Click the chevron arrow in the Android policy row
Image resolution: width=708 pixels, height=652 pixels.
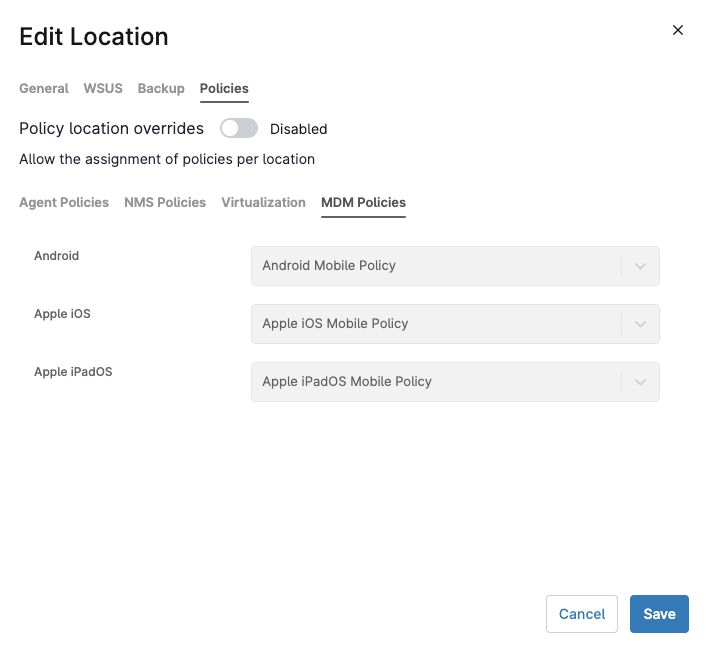click(x=641, y=266)
